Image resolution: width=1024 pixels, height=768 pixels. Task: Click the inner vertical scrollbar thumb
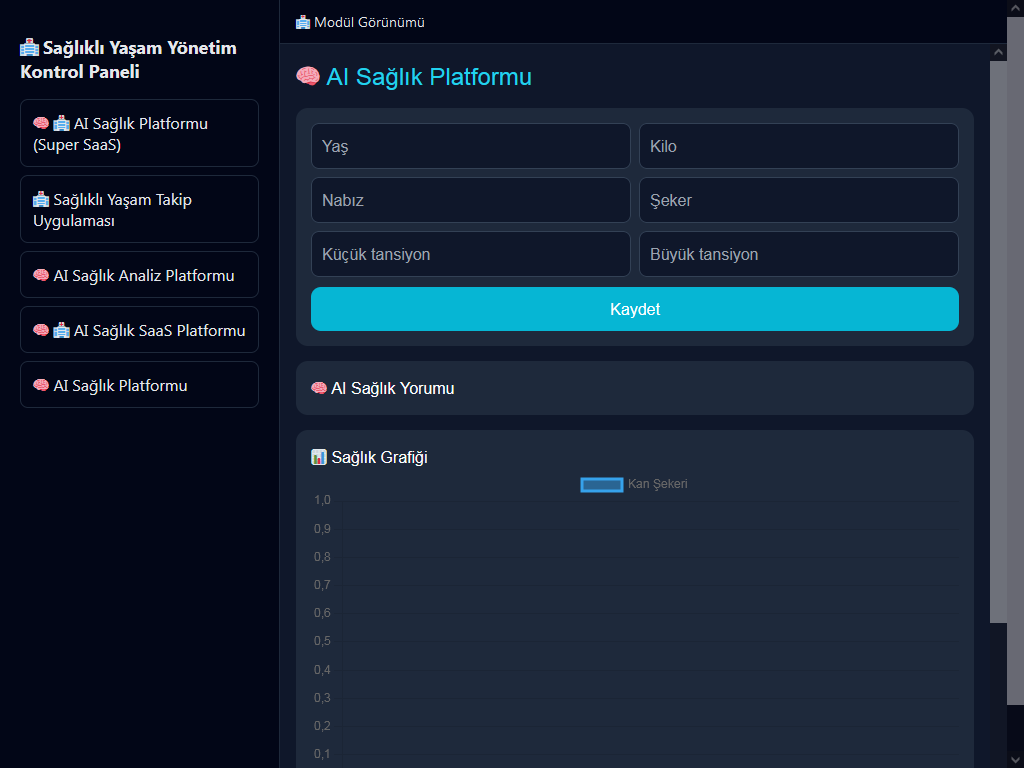pyautogui.click(x=998, y=340)
